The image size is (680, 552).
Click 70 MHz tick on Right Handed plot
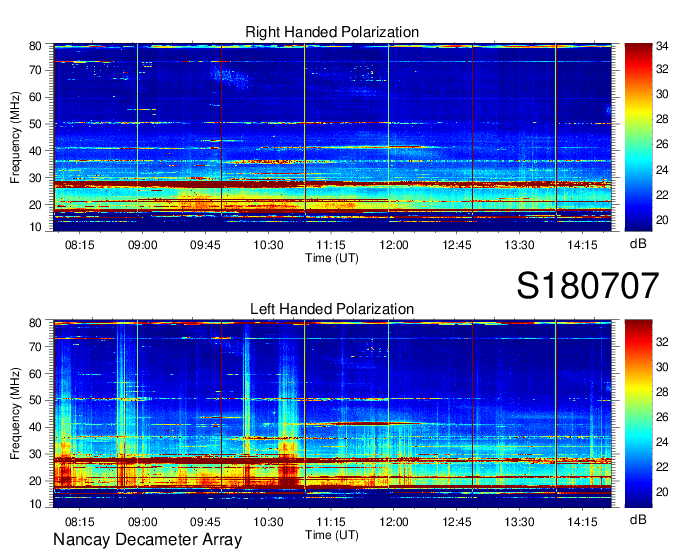35,70
